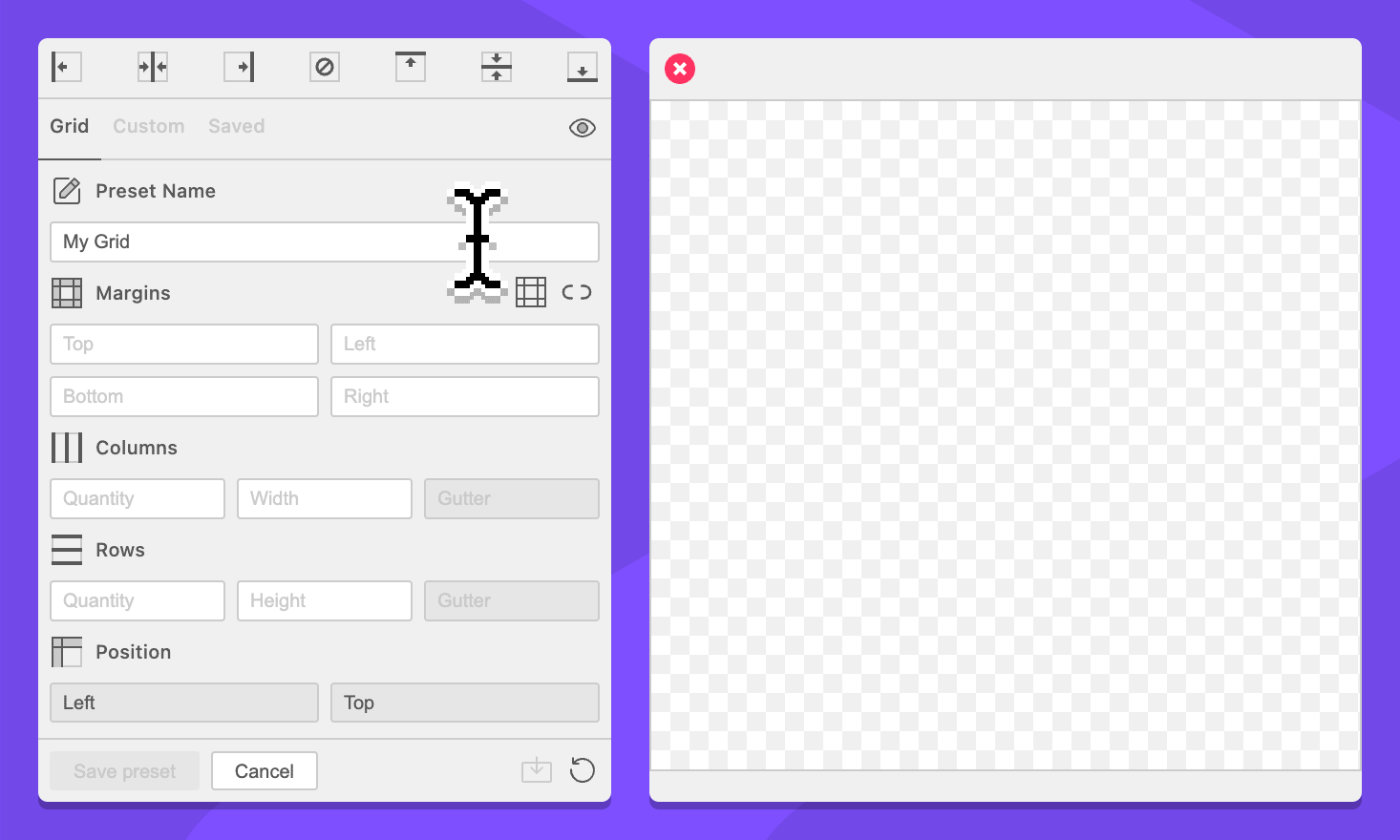
Task: Open the Position Left dropdown
Action: (x=184, y=703)
